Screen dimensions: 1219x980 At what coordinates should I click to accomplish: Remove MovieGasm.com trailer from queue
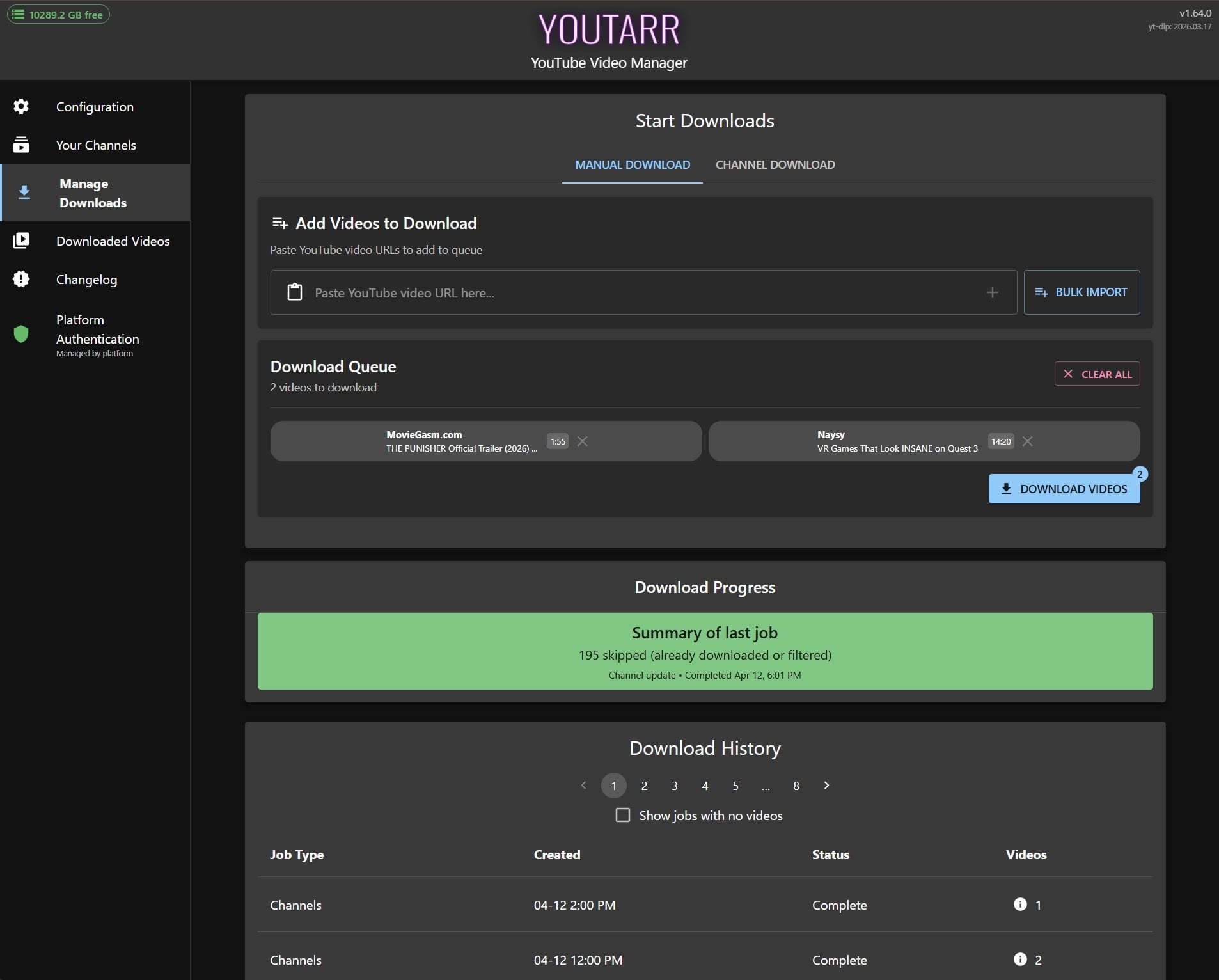581,441
